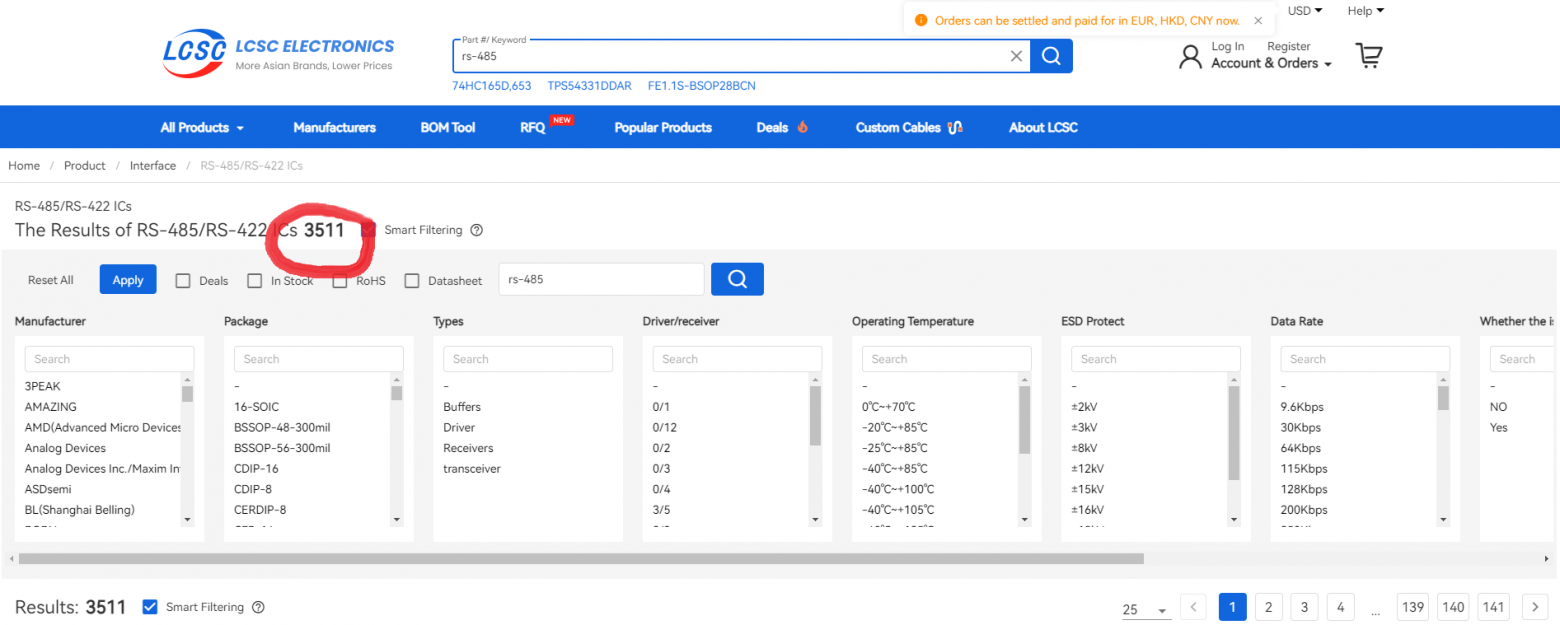Open the Manufacturers menu item
The image size is (1560, 625).
[x=335, y=127]
